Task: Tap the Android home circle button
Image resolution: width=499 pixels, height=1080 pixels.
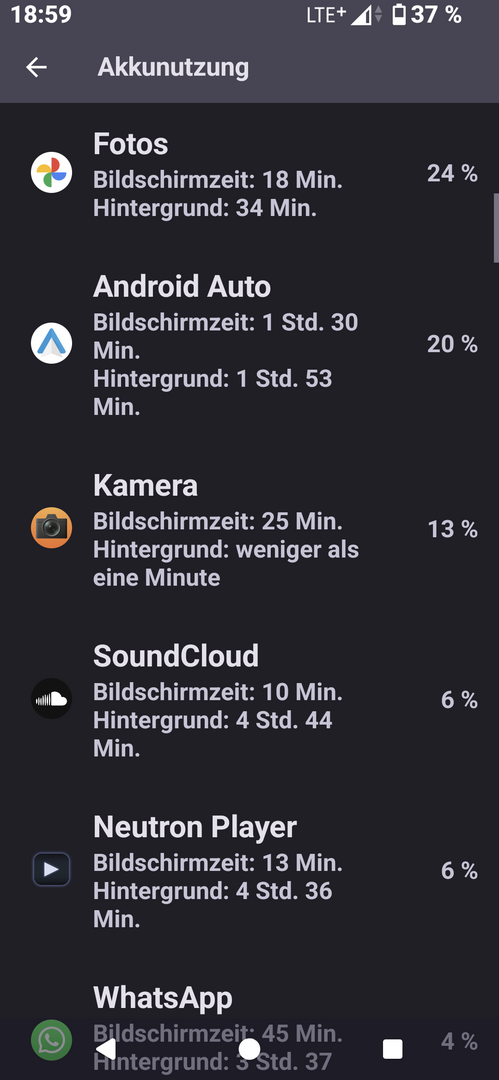Action: pyautogui.click(x=249, y=1048)
